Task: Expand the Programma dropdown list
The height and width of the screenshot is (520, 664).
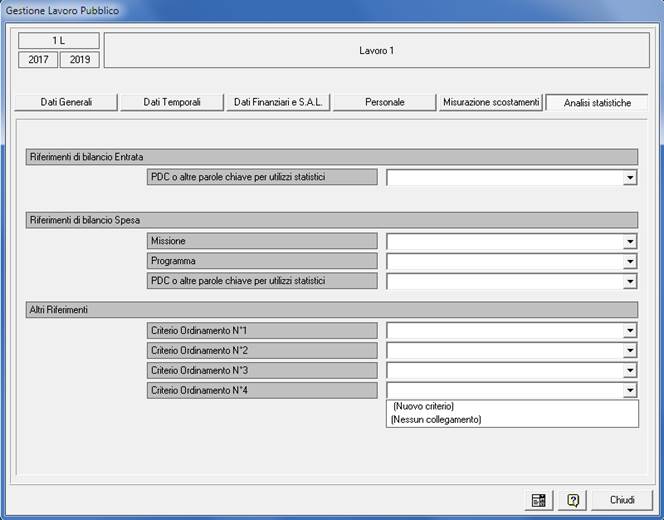Action: [630, 262]
